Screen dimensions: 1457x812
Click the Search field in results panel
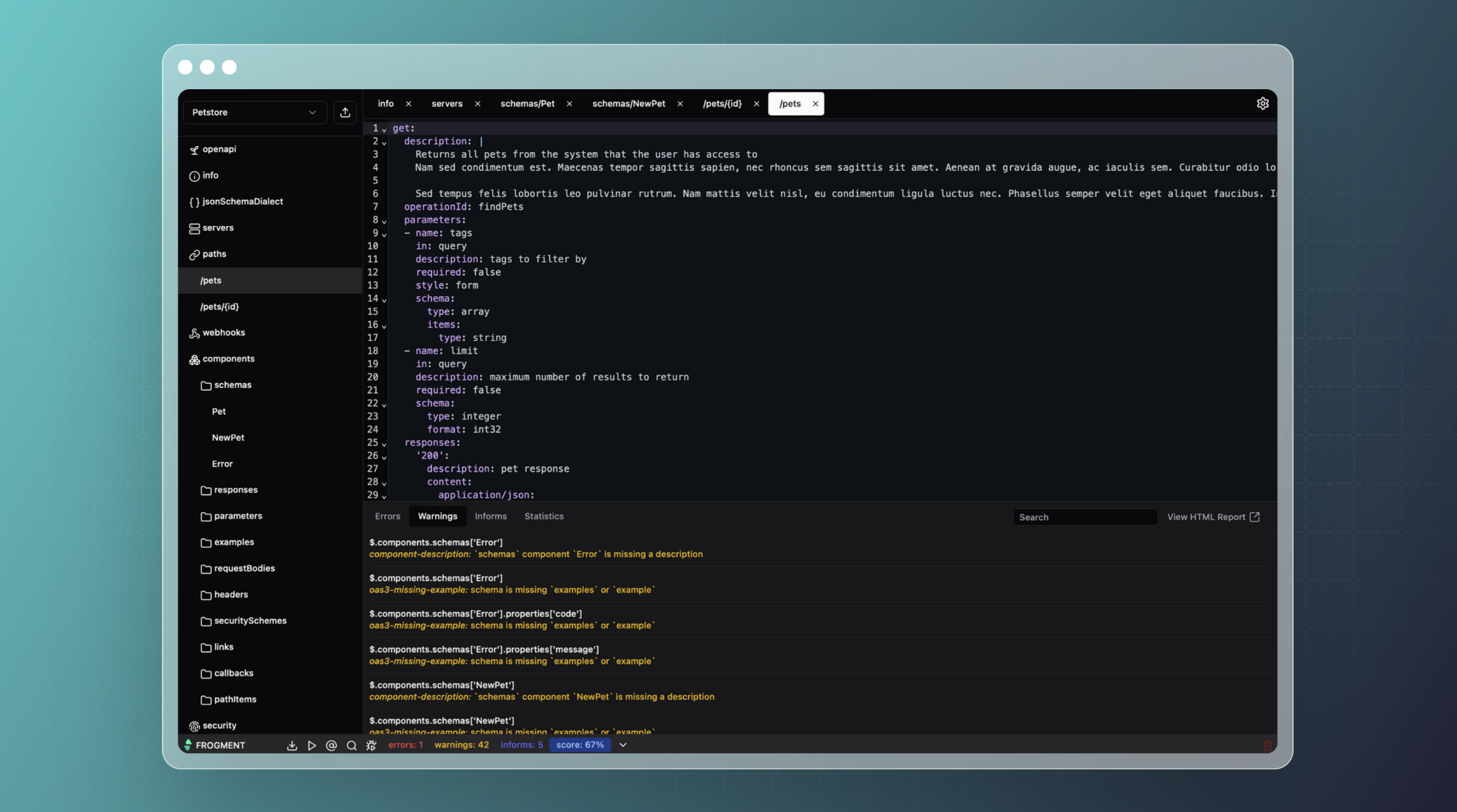pos(1085,517)
